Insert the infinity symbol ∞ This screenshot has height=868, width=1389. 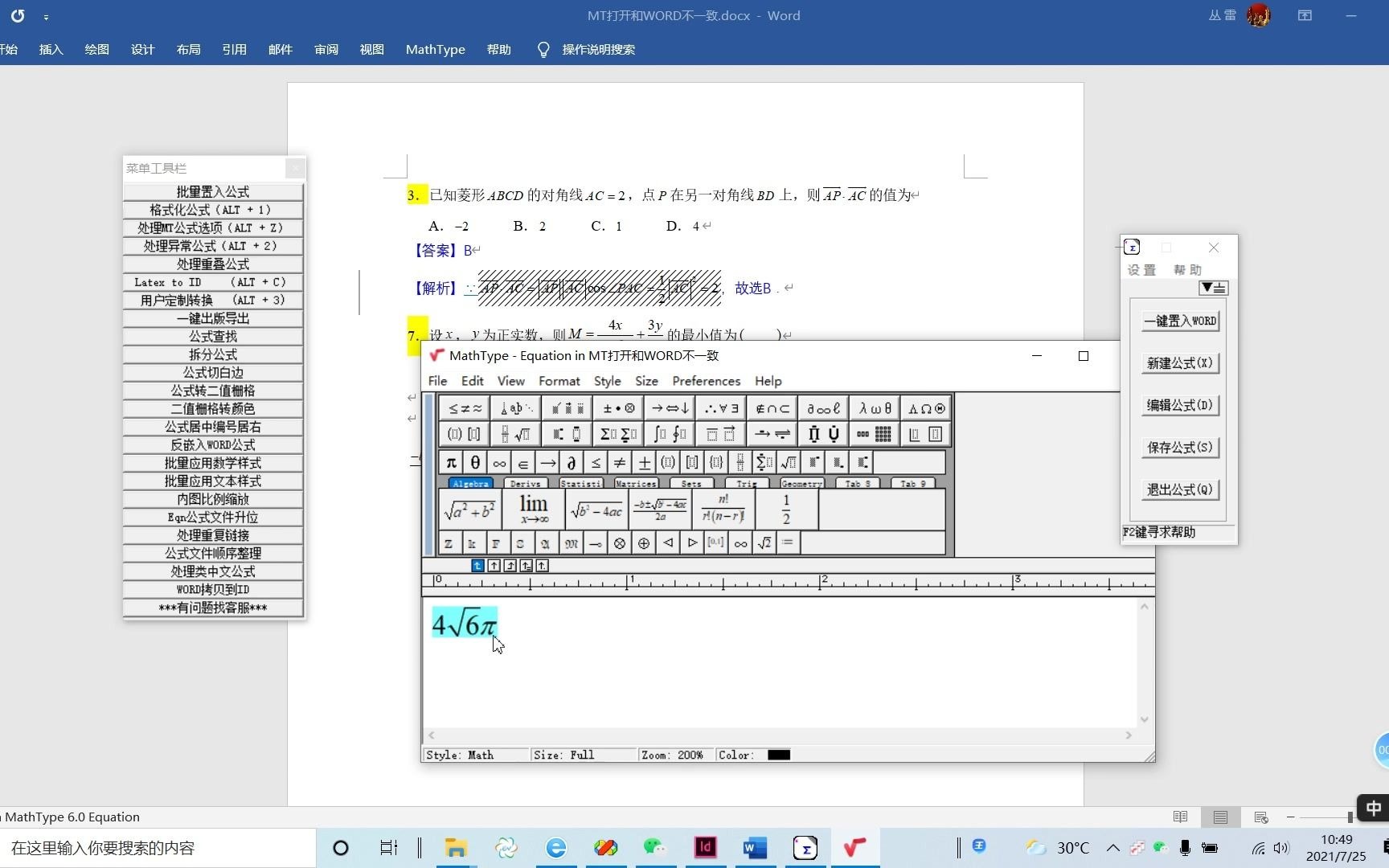coord(499,462)
